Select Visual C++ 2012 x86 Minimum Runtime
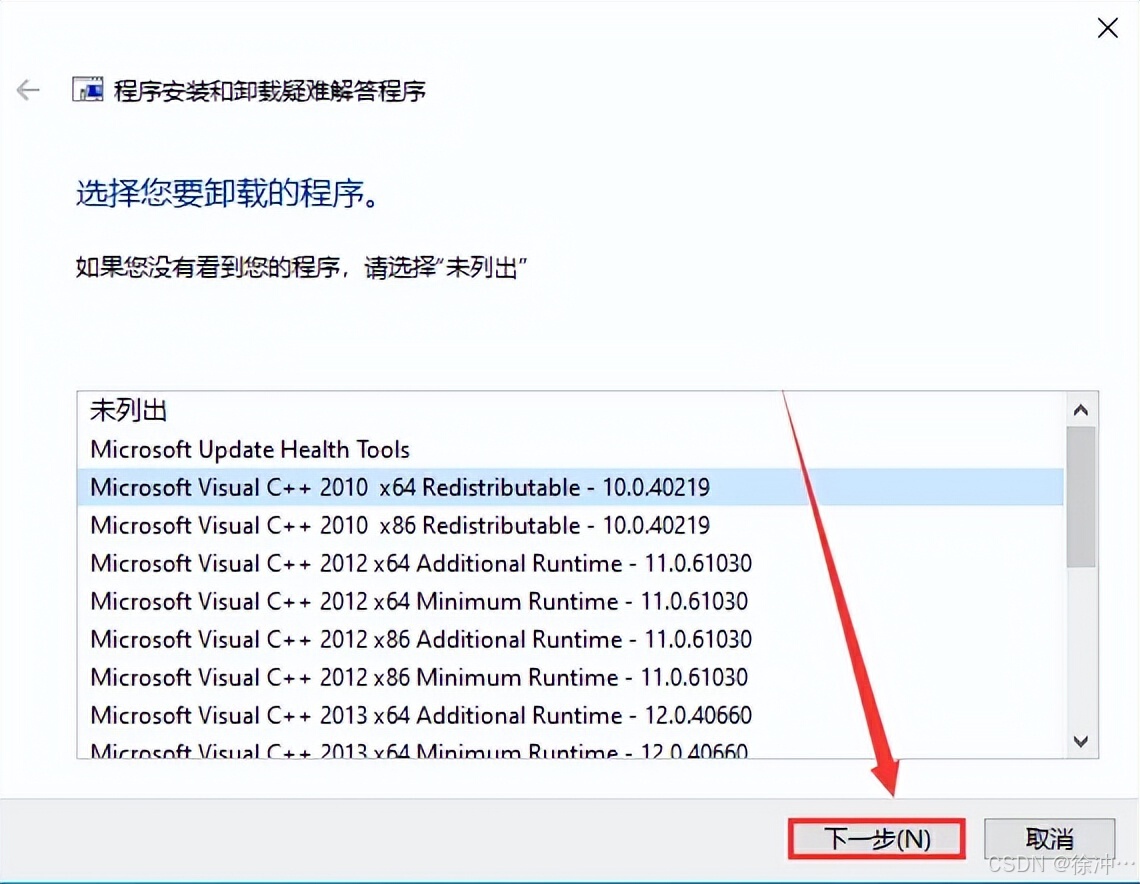This screenshot has height=884, width=1140. (570, 677)
